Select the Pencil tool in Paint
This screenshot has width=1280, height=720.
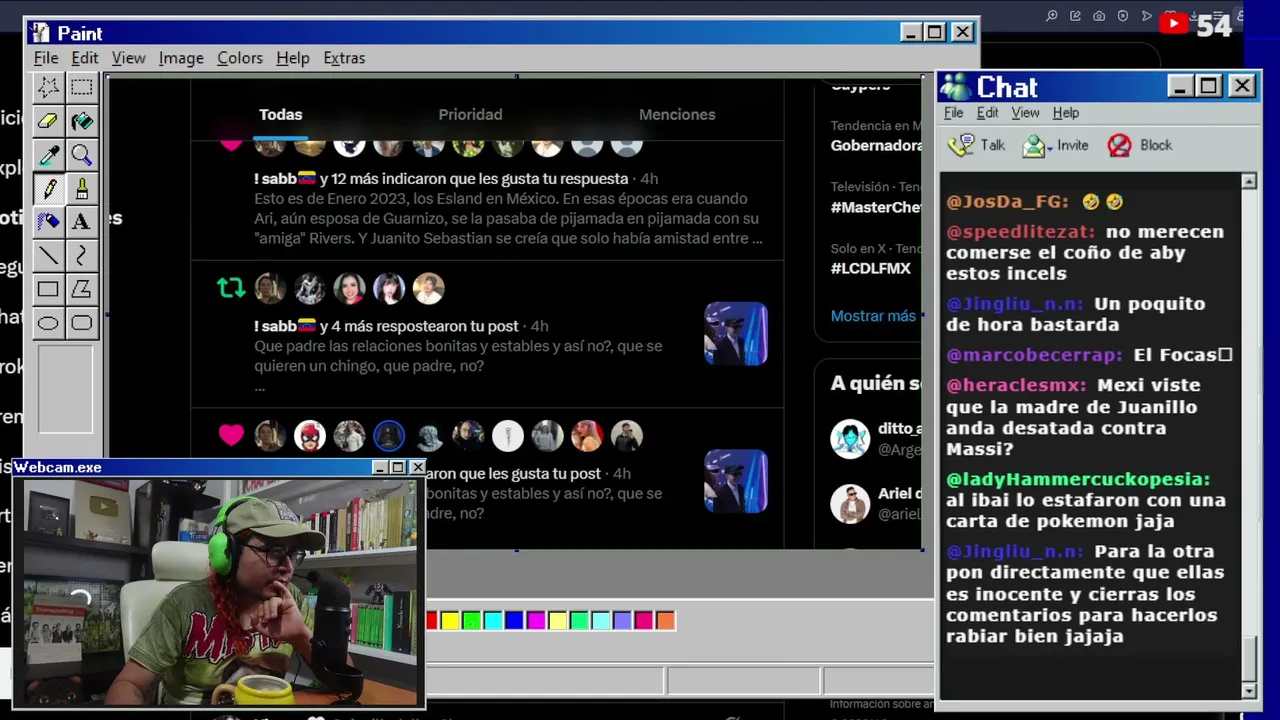click(x=48, y=188)
